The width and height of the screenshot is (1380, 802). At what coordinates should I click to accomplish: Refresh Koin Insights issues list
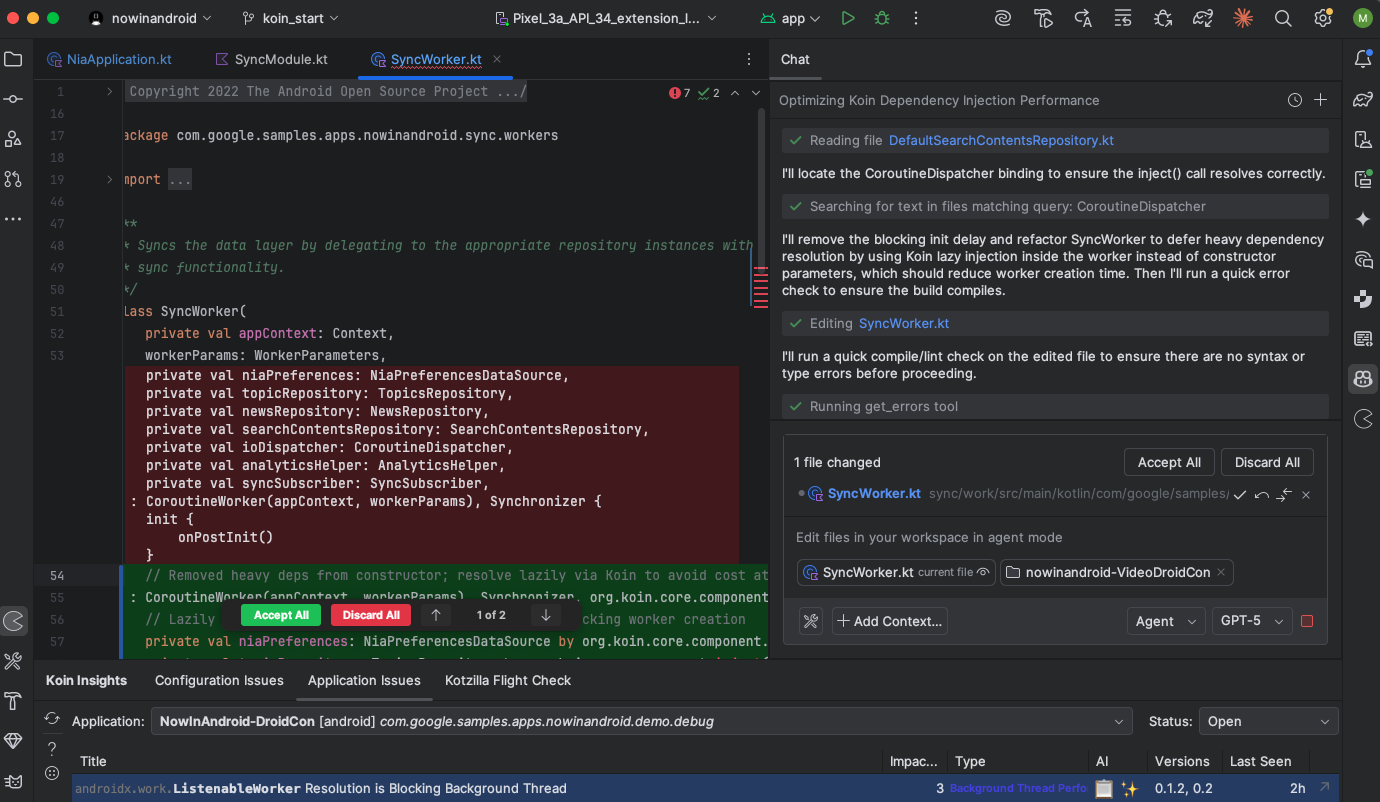coord(52,720)
